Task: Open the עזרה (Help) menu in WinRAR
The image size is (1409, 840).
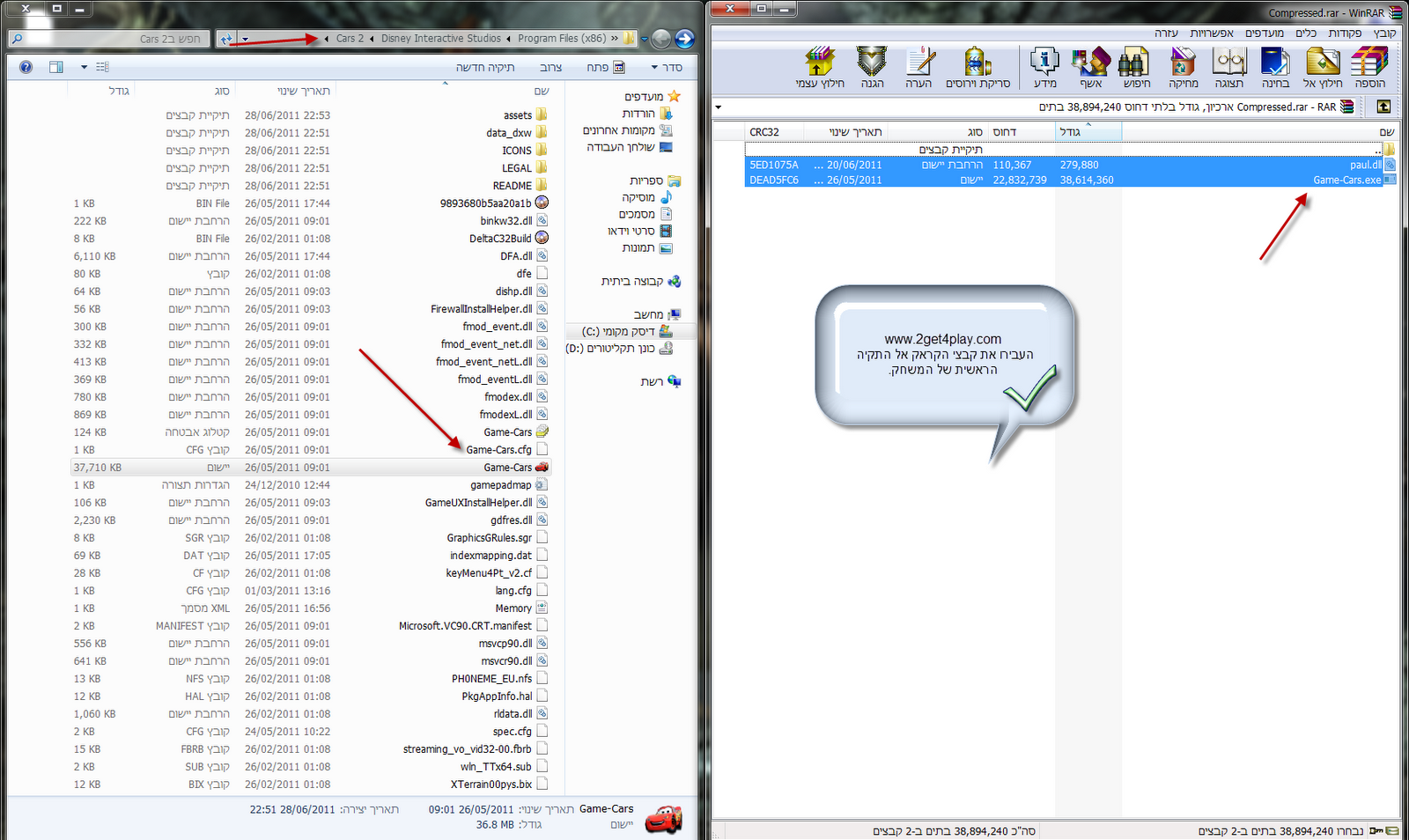Action: (x=1166, y=33)
